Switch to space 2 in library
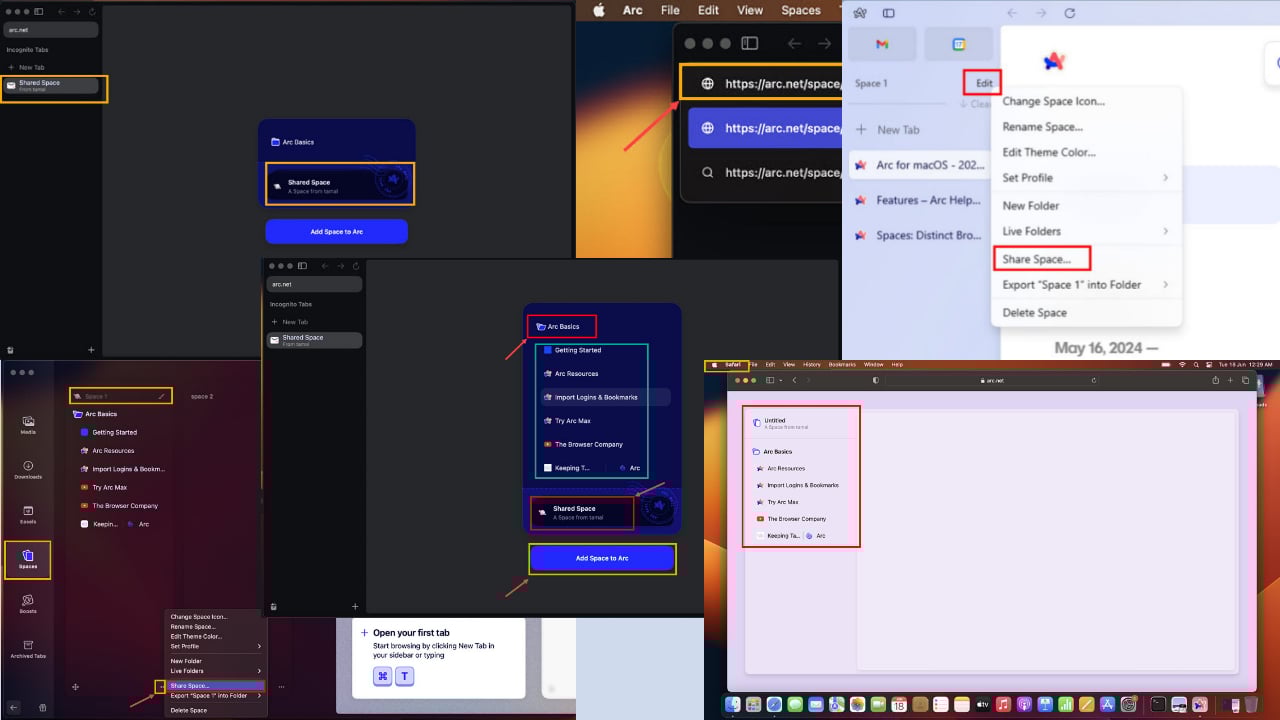This screenshot has height=720, width=1280. click(x=202, y=396)
